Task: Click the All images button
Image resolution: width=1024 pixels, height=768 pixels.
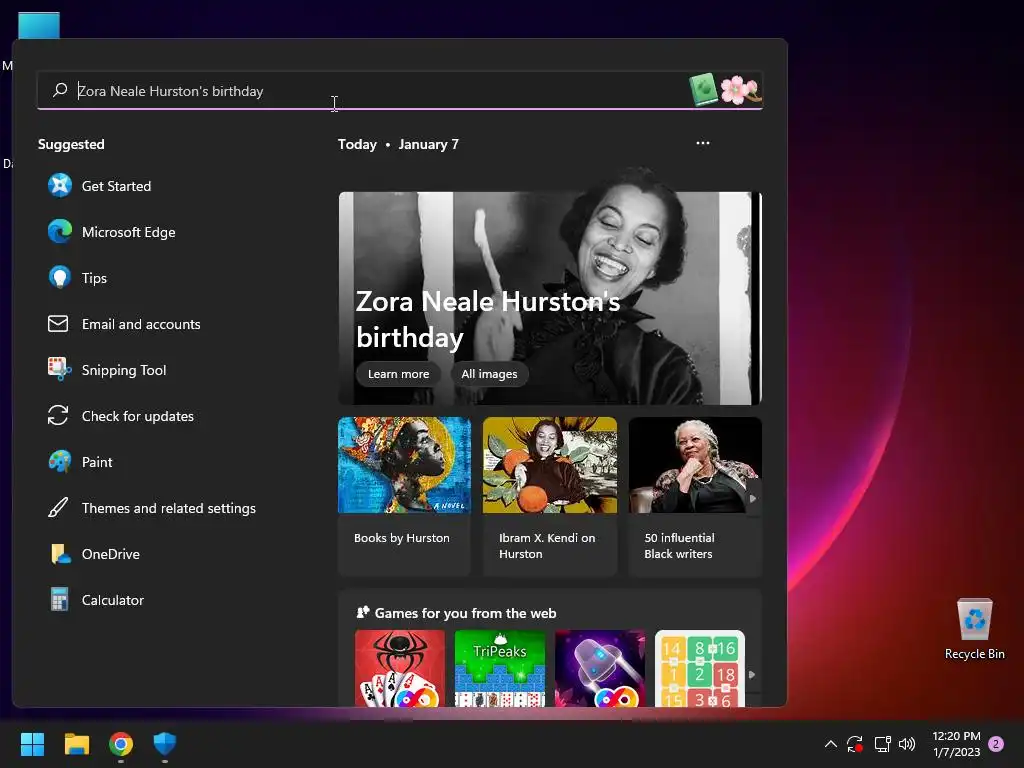Action: (489, 374)
